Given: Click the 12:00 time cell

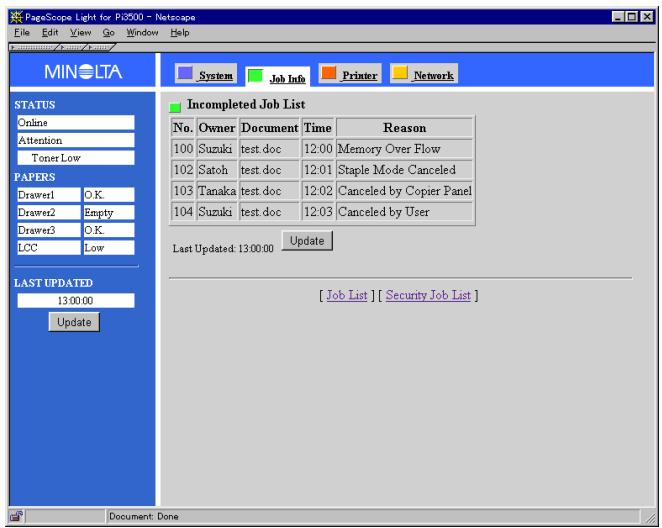Looking at the screenshot, I should [317, 149].
